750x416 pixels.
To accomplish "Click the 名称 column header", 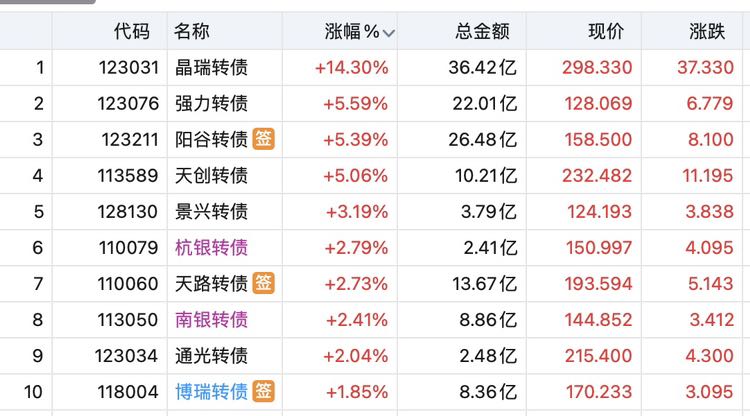I will pos(192,32).
